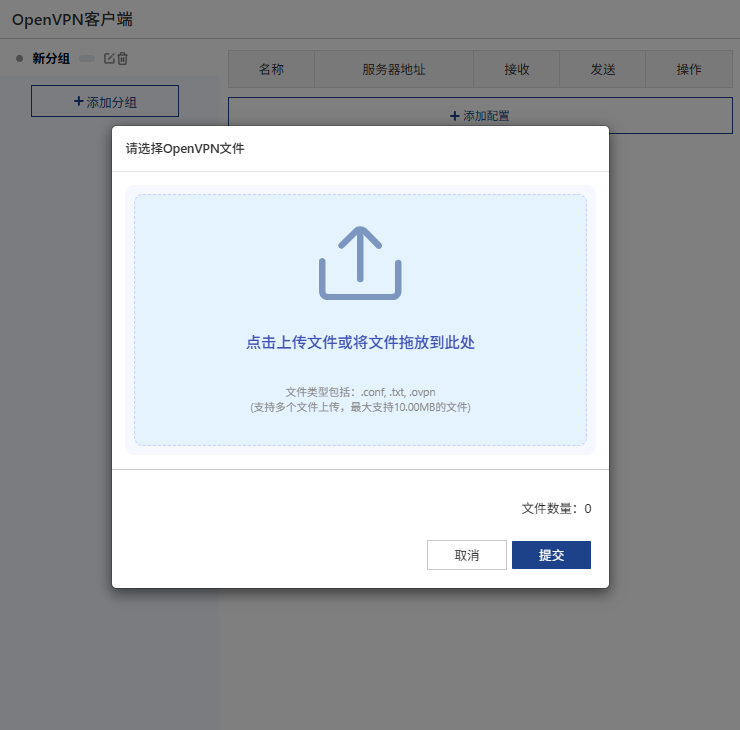Click the 添加配置 button
This screenshot has height=730, width=740.
480,116
